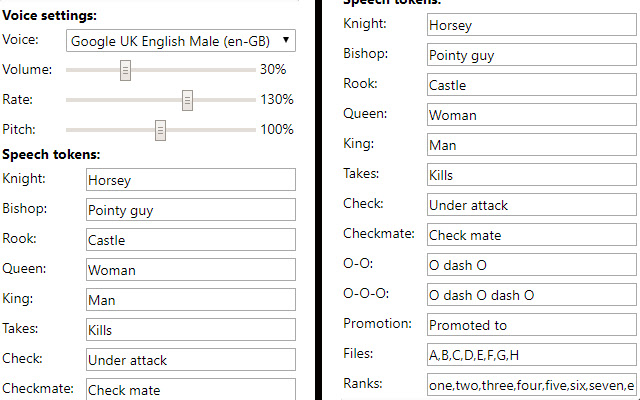This screenshot has height=400, width=640.
Task: Open the Voice dropdown menu
Action: [x=181, y=40]
